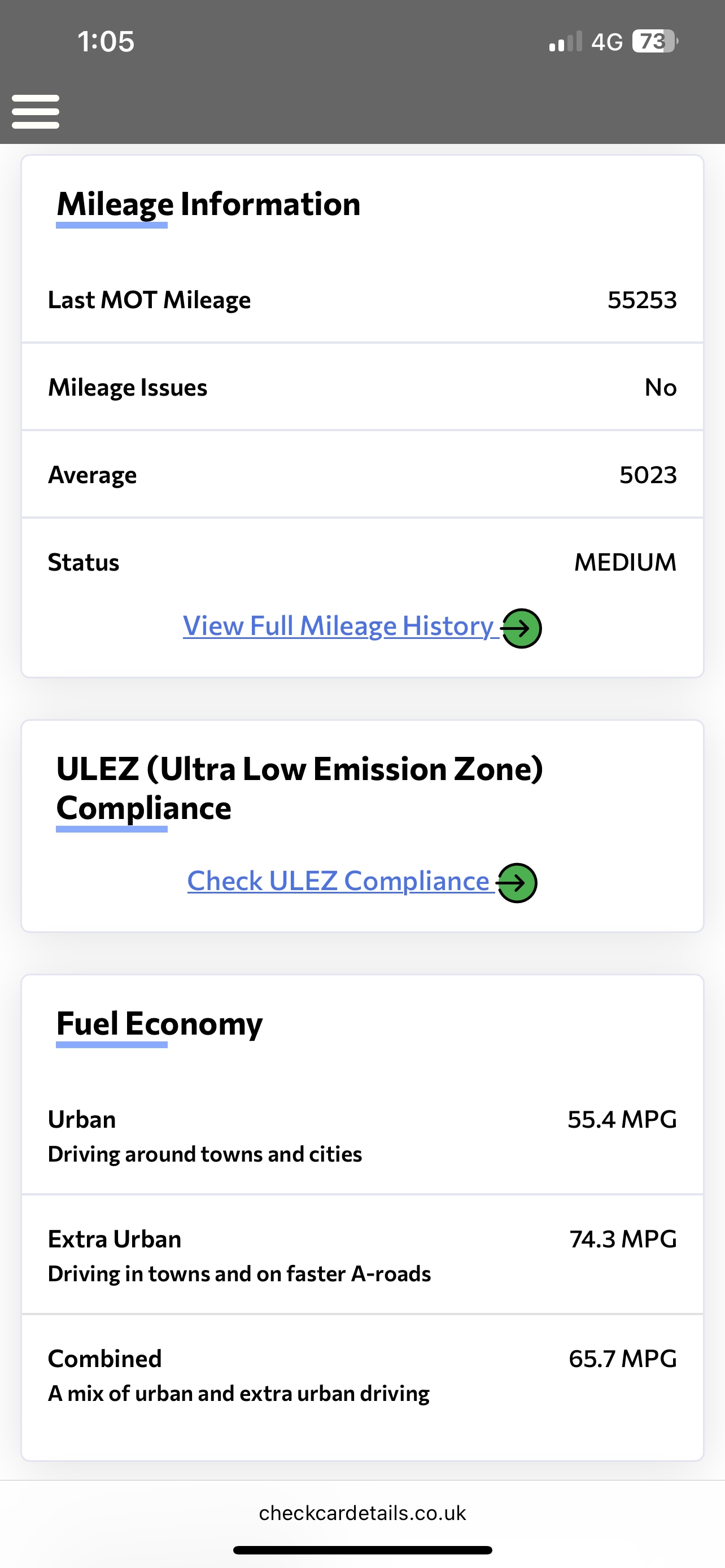Click the green arrow beside ULEZ Compliance
This screenshot has width=725, height=1568.
pyautogui.click(x=517, y=883)
